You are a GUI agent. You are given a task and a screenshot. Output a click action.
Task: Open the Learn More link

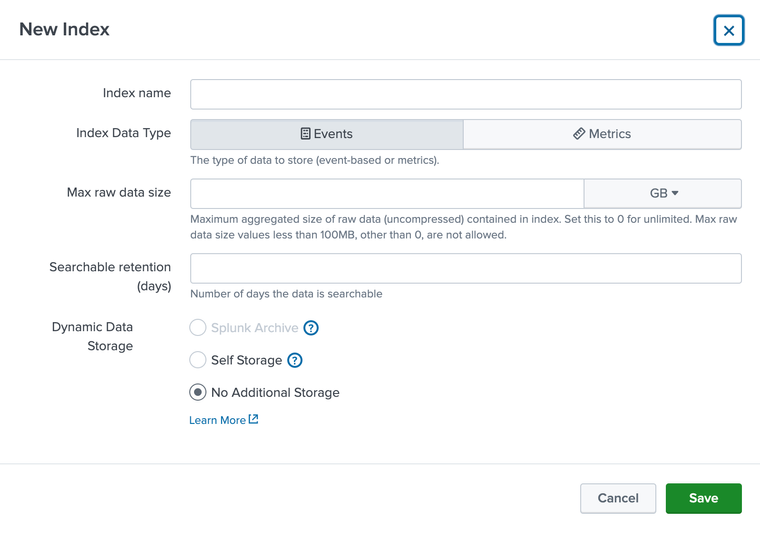click(x=217, y=420)
